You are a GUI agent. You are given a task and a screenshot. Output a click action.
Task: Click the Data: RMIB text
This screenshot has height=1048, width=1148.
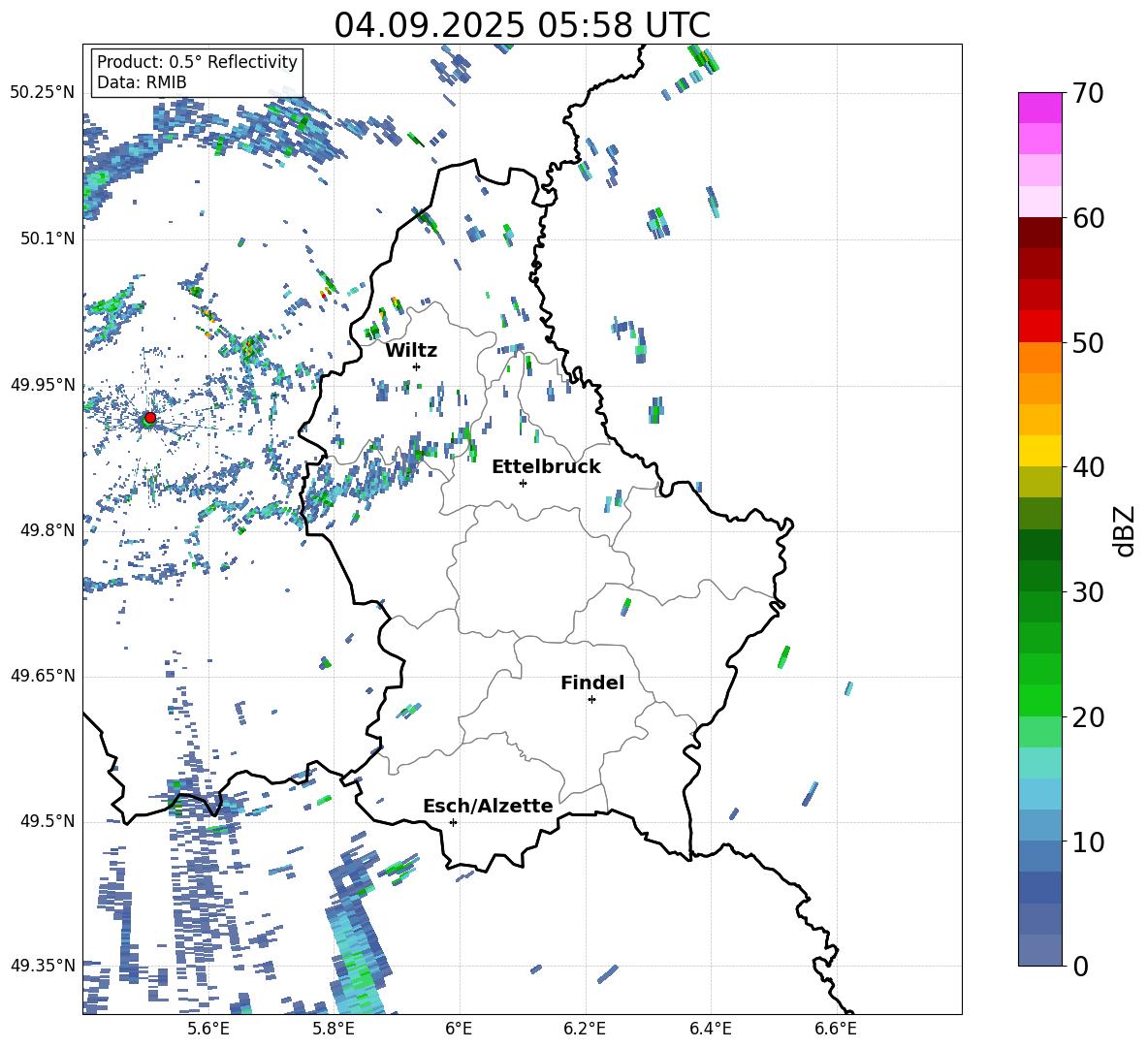pyautogui.click(x=142, y=82)
